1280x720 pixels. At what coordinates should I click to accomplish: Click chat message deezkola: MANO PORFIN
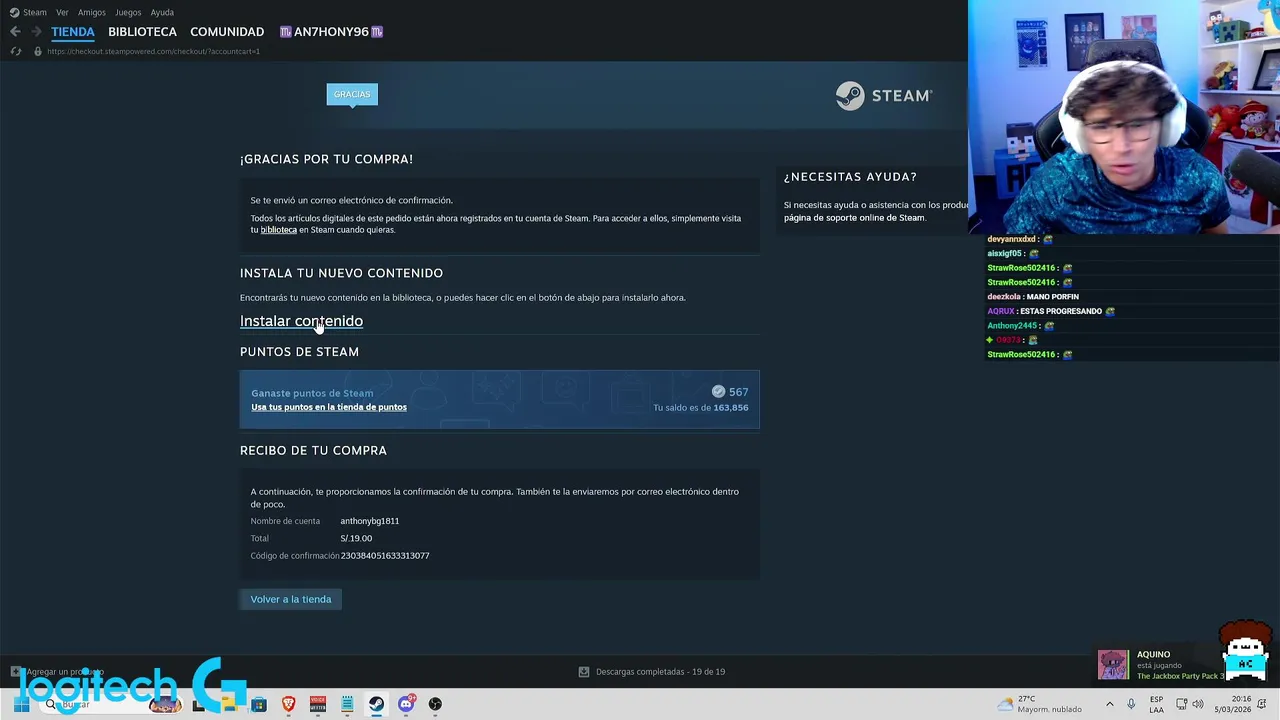[1033, 297]
